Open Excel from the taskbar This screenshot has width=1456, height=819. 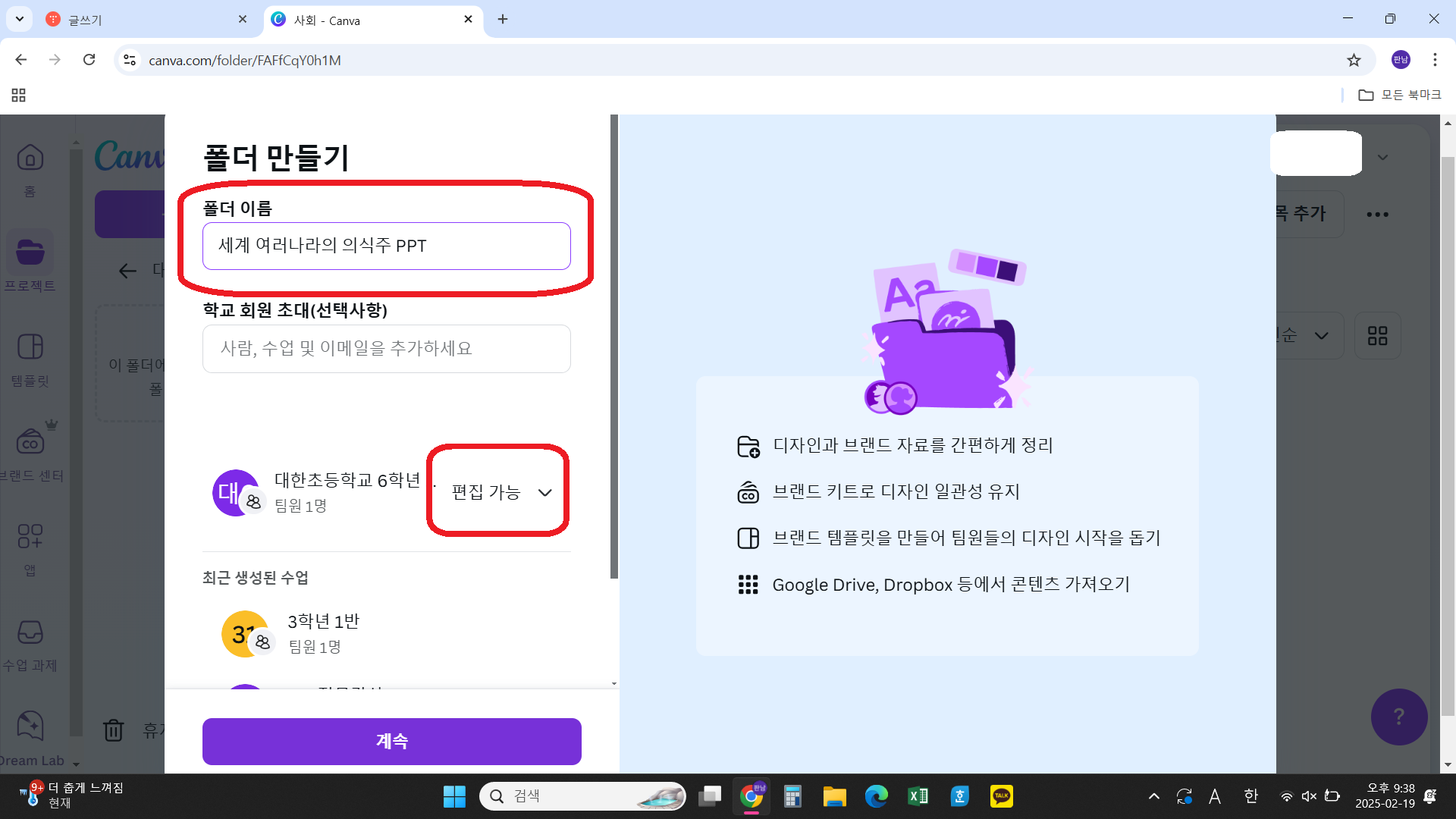point(918,796)
